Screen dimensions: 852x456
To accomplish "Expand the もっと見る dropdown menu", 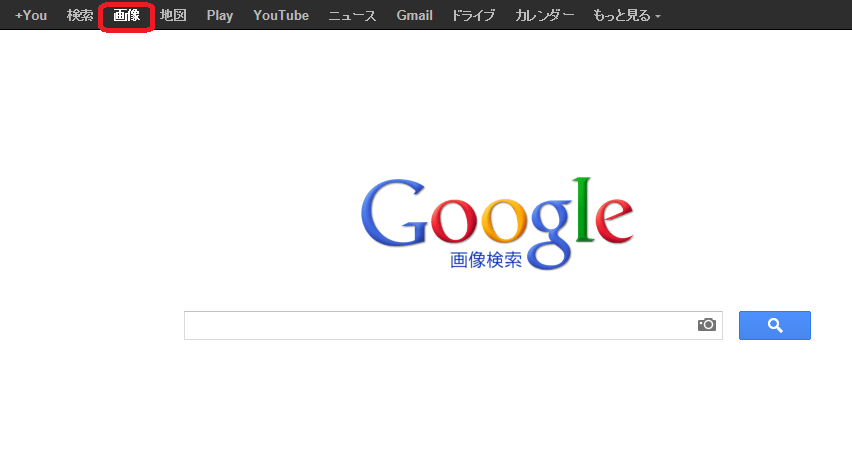I will (627, 16).
